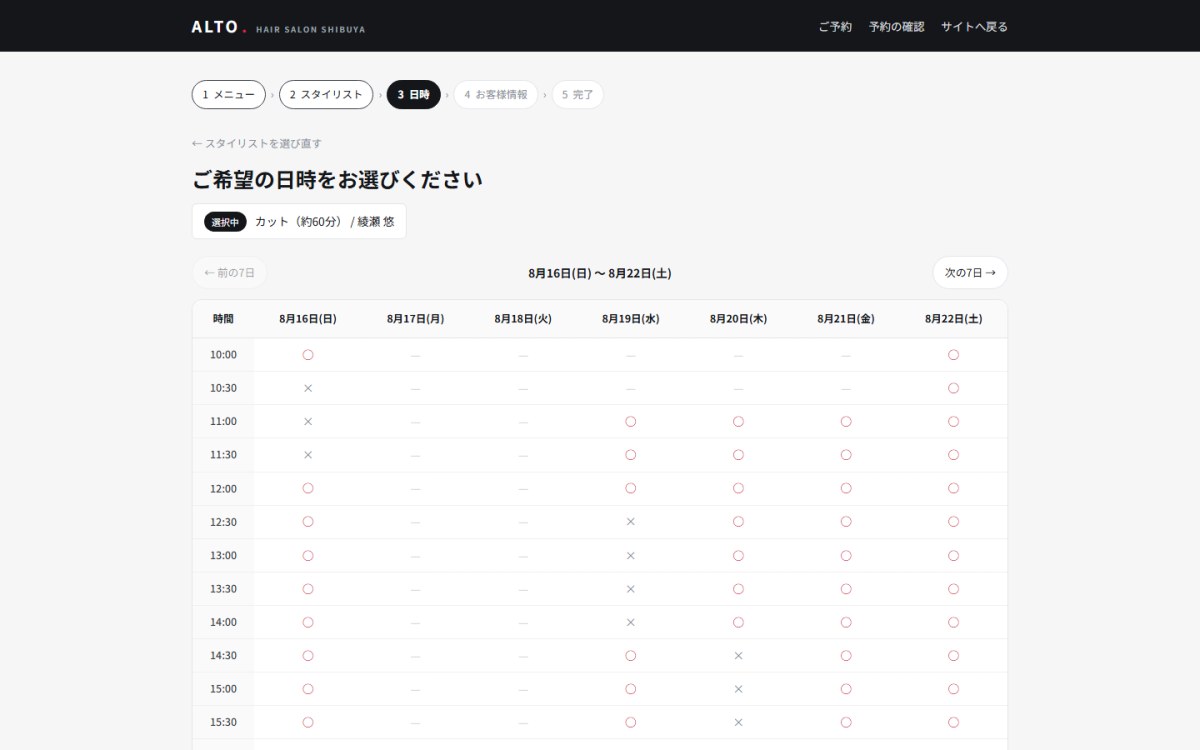Click unavailable X at 8月19日 14:00
Screen dimensions: 1200x750
[x=630, y=622]
